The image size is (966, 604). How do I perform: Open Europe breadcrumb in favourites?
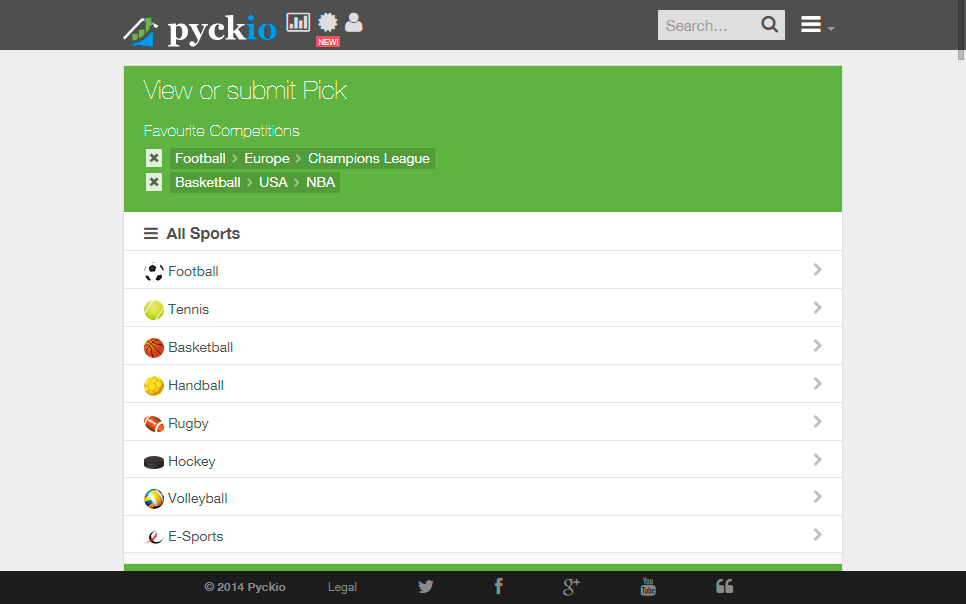click(267, 158)
